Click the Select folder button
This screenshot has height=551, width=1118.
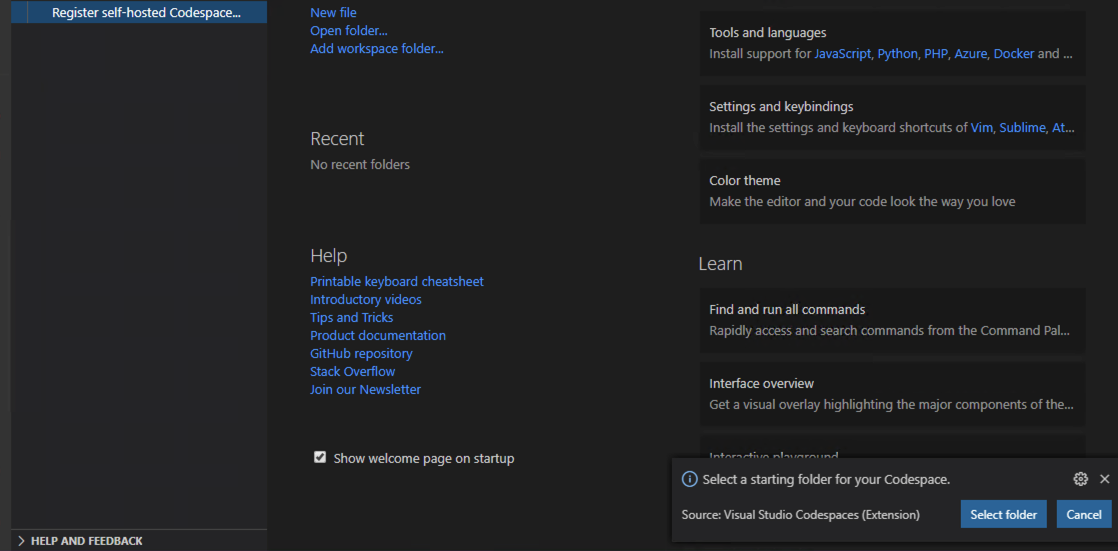pos(1003,515)
